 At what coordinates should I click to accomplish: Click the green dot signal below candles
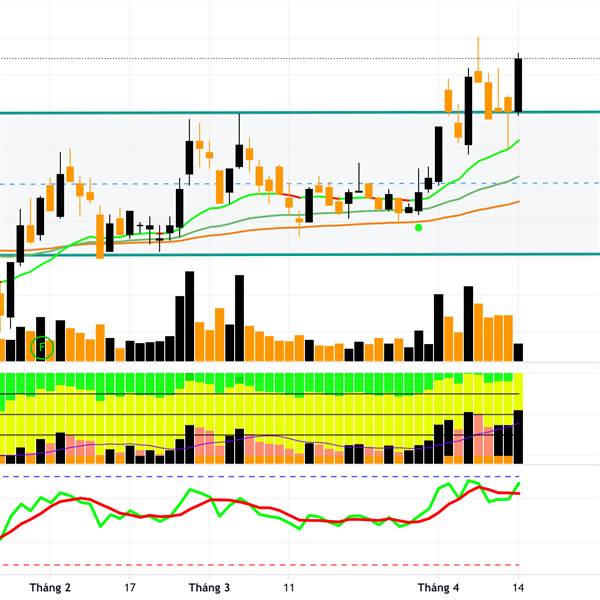(419, 228)
